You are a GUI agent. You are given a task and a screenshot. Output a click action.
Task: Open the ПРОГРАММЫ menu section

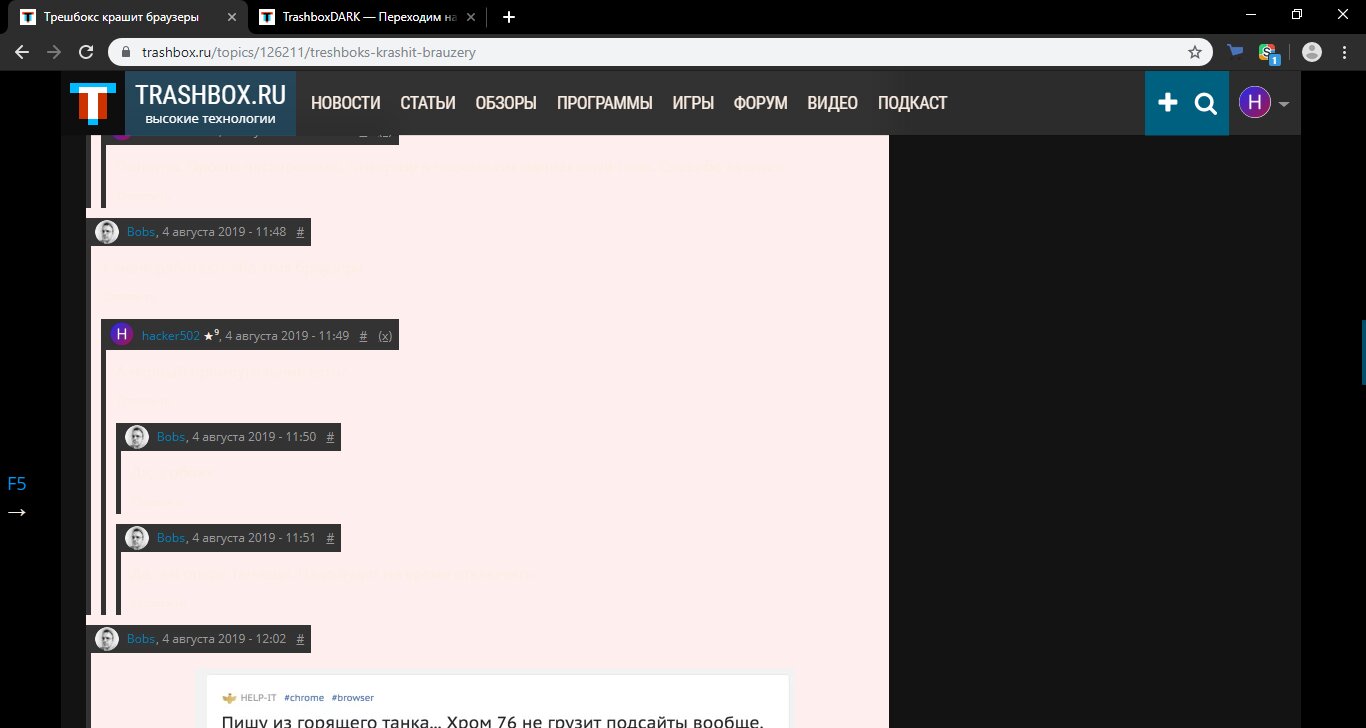point(605,103)
